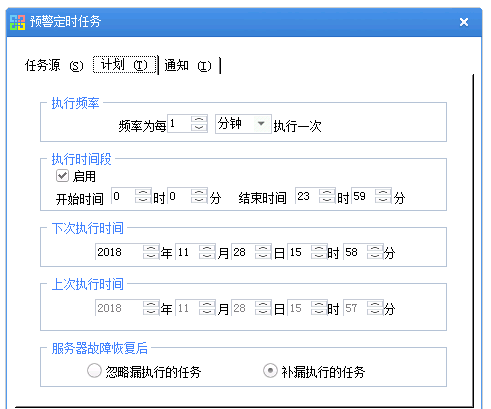Switch to the 任务源 tab
Screen dimensions: 491x409
[54, 65]
